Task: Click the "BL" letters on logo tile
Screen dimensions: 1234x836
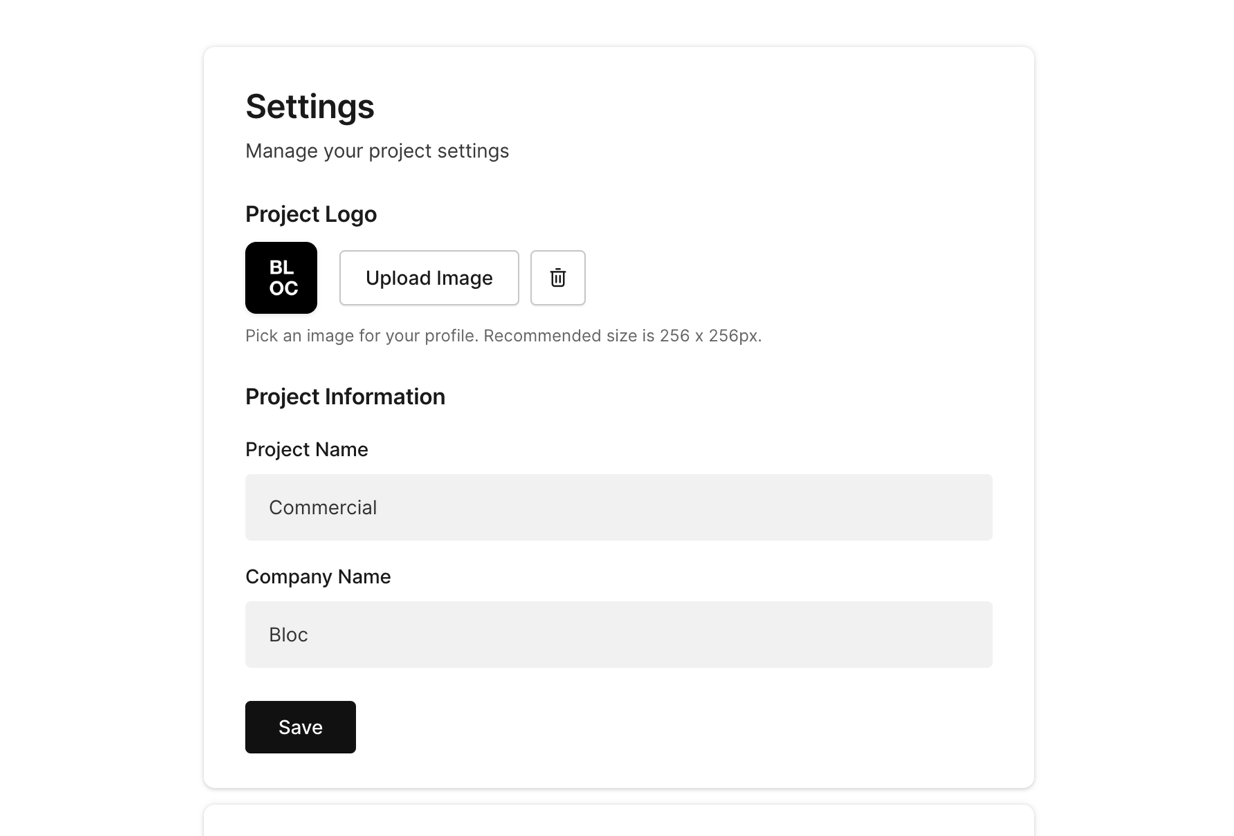Action: click(281, 268)
